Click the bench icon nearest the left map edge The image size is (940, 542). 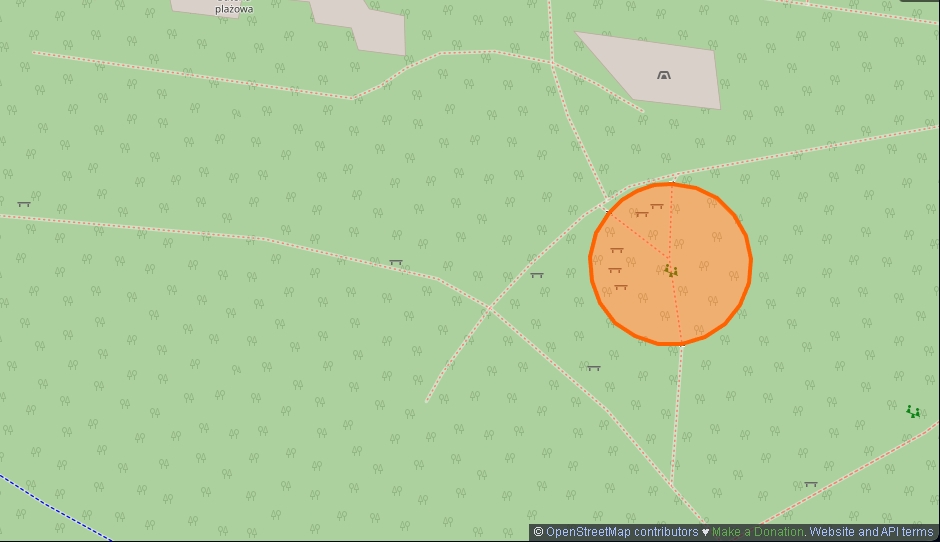24,204
